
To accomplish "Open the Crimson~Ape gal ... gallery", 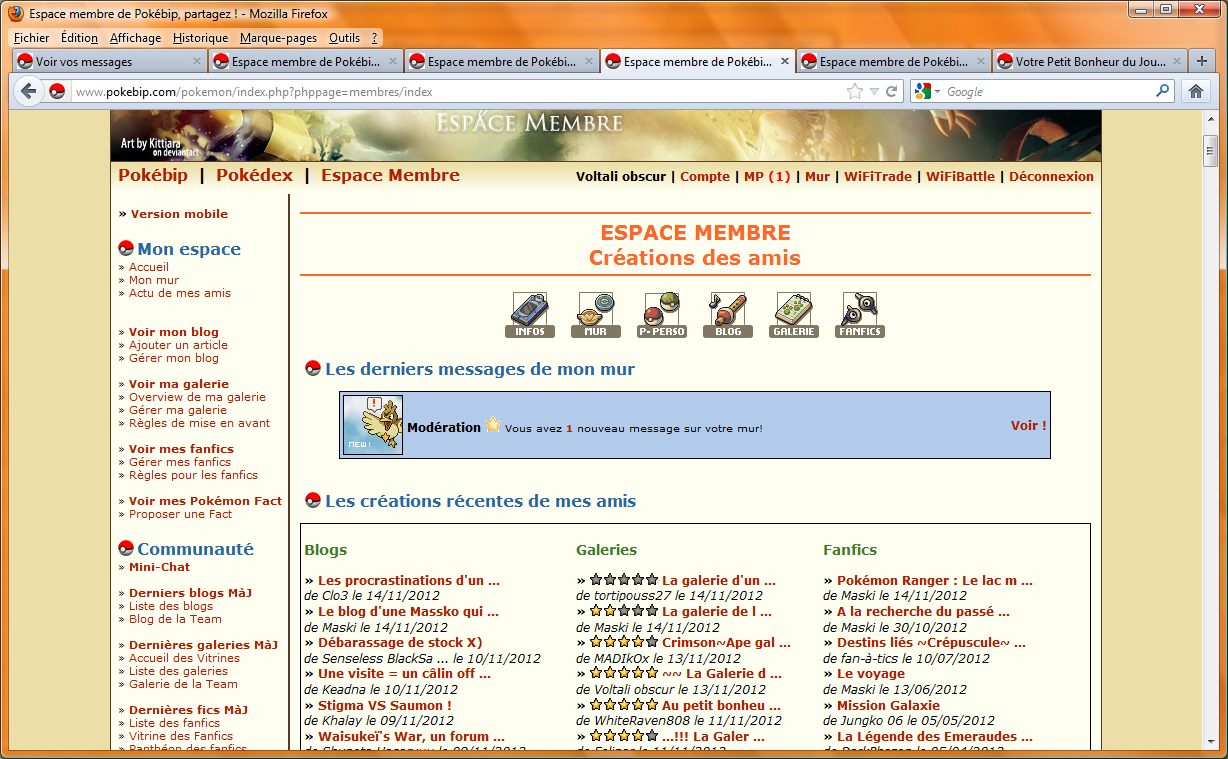I will coord(726,642).
